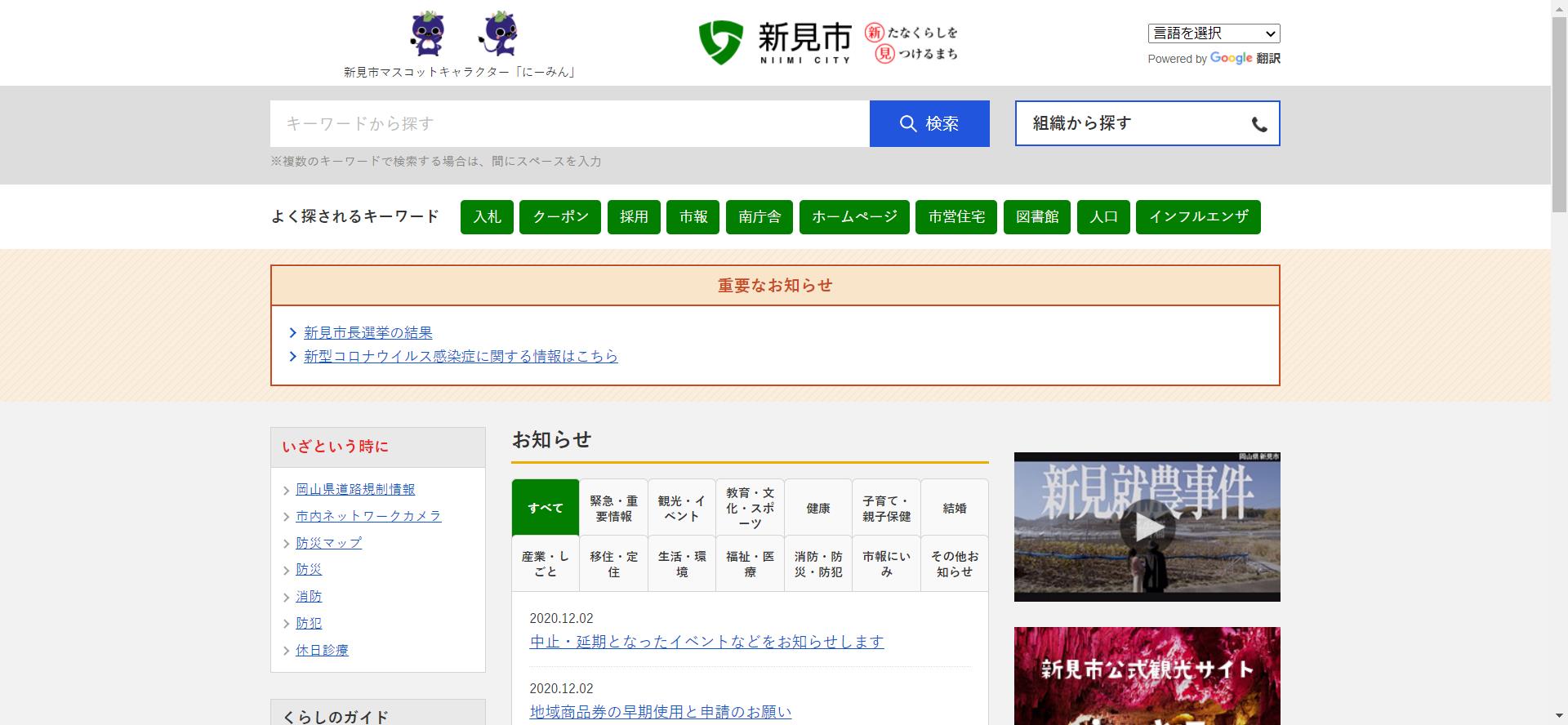The height and width of the screenshot is (725, 1568).
Task: Switch to 緊急・重要情報 tab
Action: coord(614,508)
